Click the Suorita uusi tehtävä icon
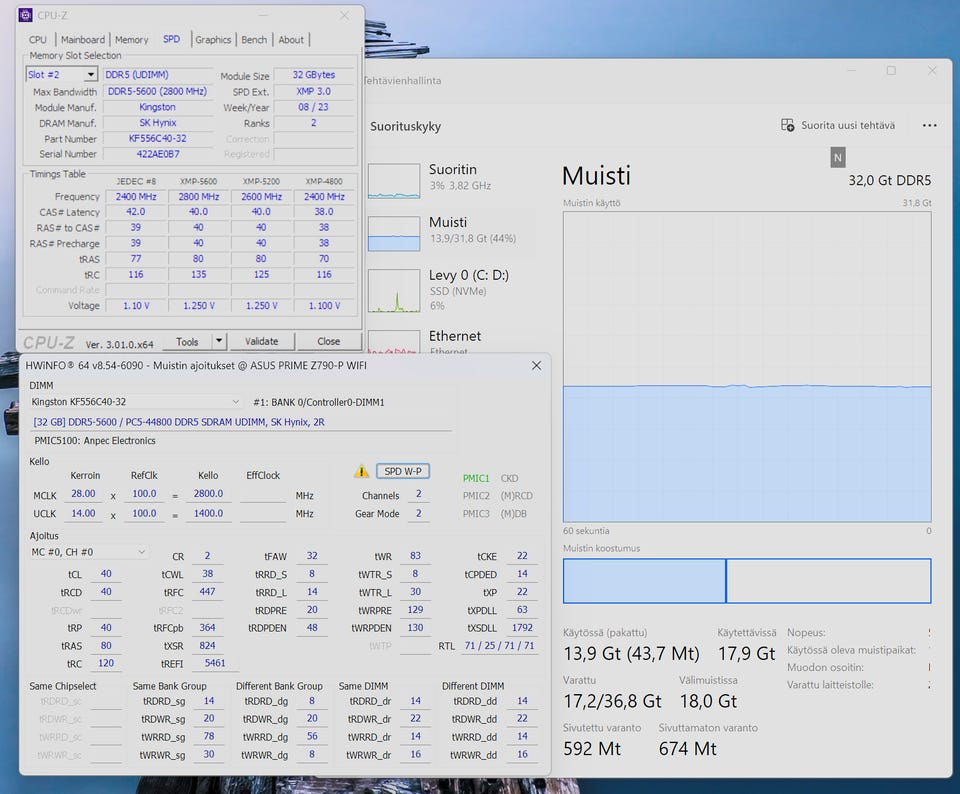Image resolution: width=960 pixels, height=794 pixels. point(787,125)
